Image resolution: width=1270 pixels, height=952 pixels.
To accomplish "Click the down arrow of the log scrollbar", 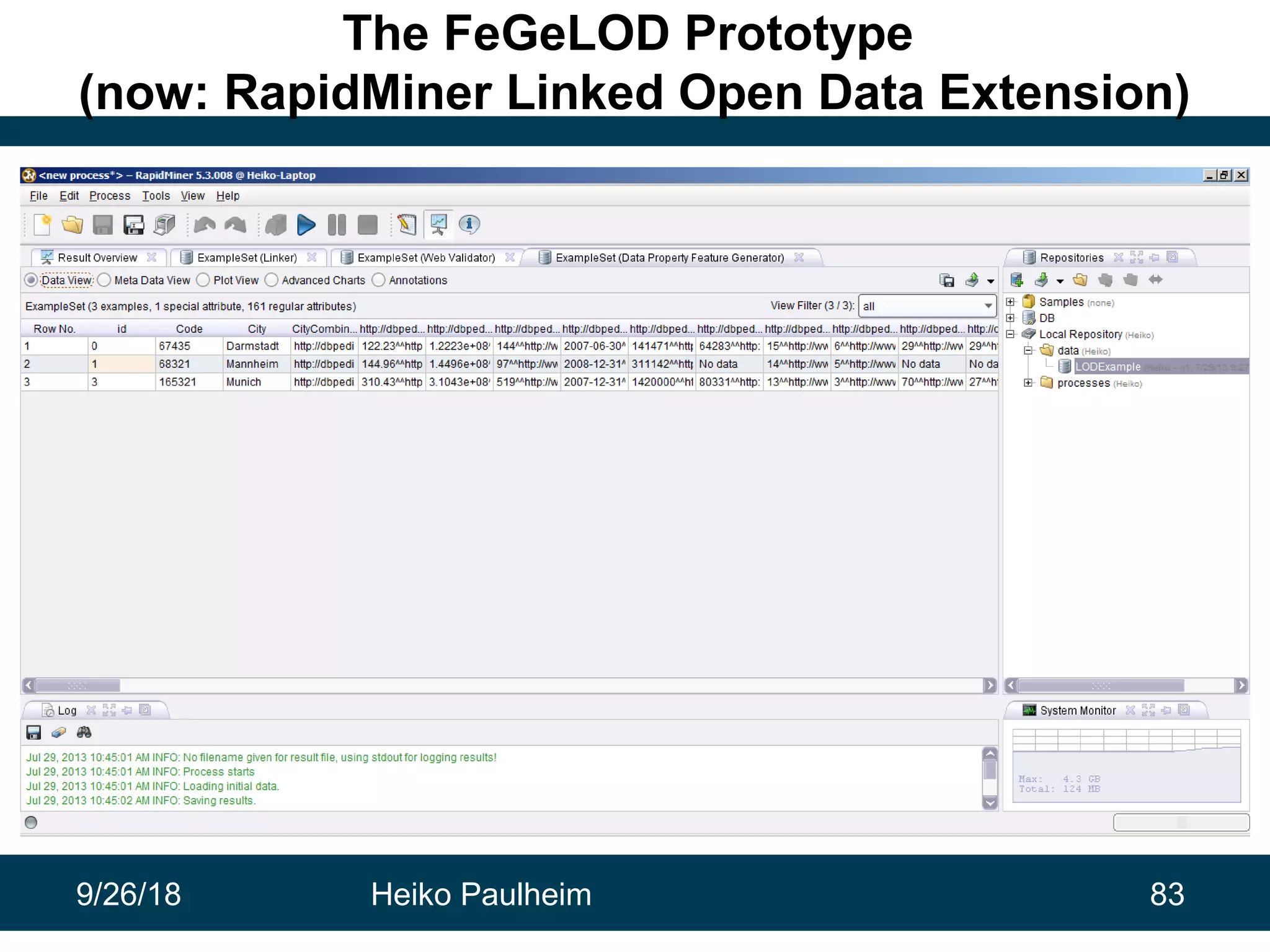I will (990, 803).
